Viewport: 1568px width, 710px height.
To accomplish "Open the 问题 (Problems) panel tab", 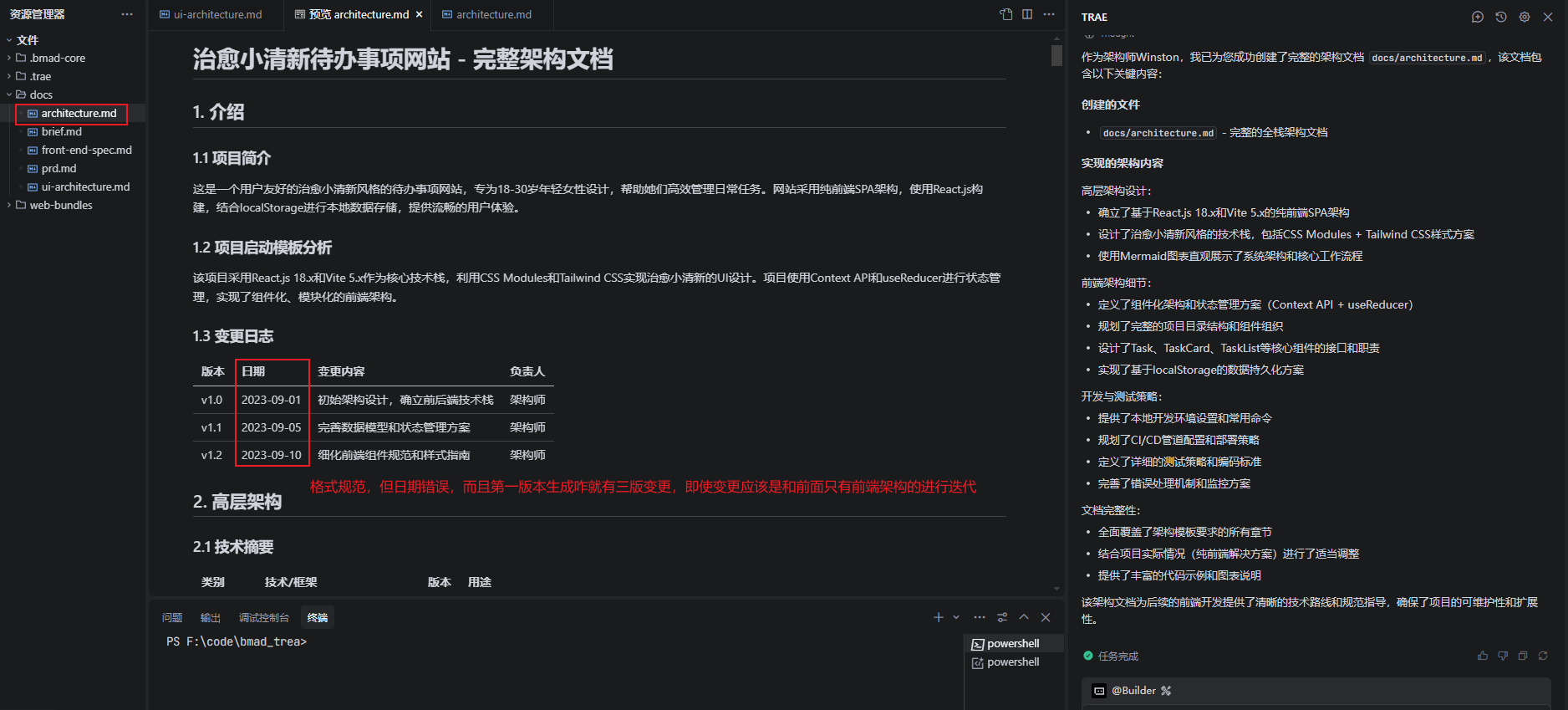I will [x=172, y=617].
